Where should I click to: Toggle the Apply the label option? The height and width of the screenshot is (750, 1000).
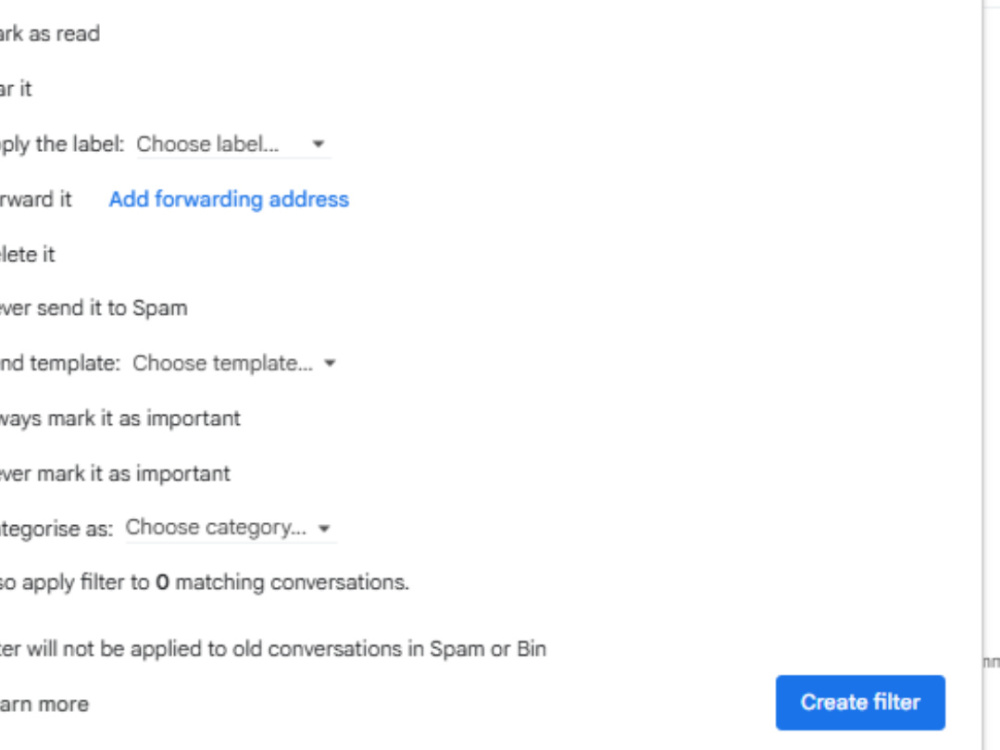(62, 144)
